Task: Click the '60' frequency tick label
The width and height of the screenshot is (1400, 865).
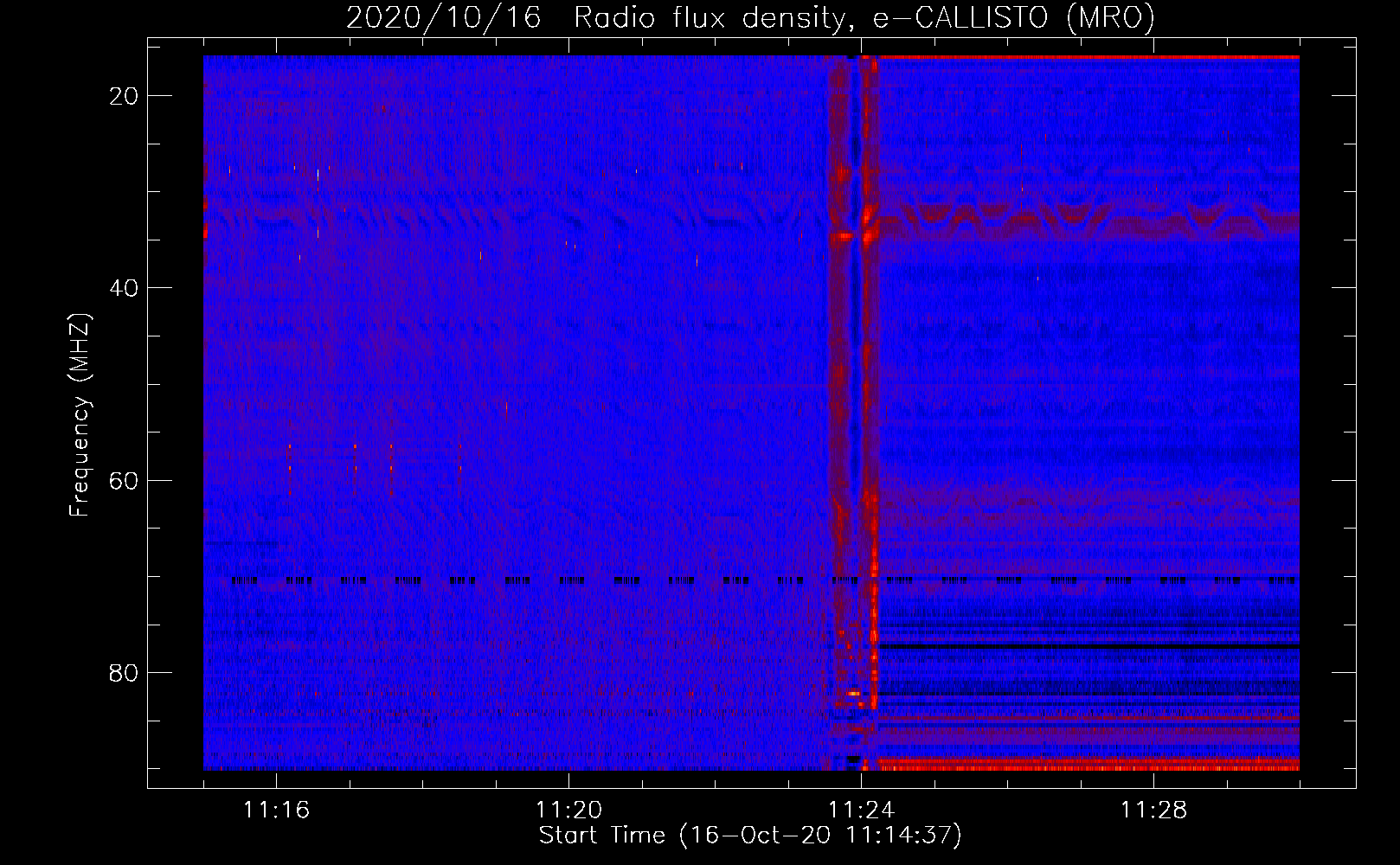Action: pyautogui.click(x=124, y=481)
